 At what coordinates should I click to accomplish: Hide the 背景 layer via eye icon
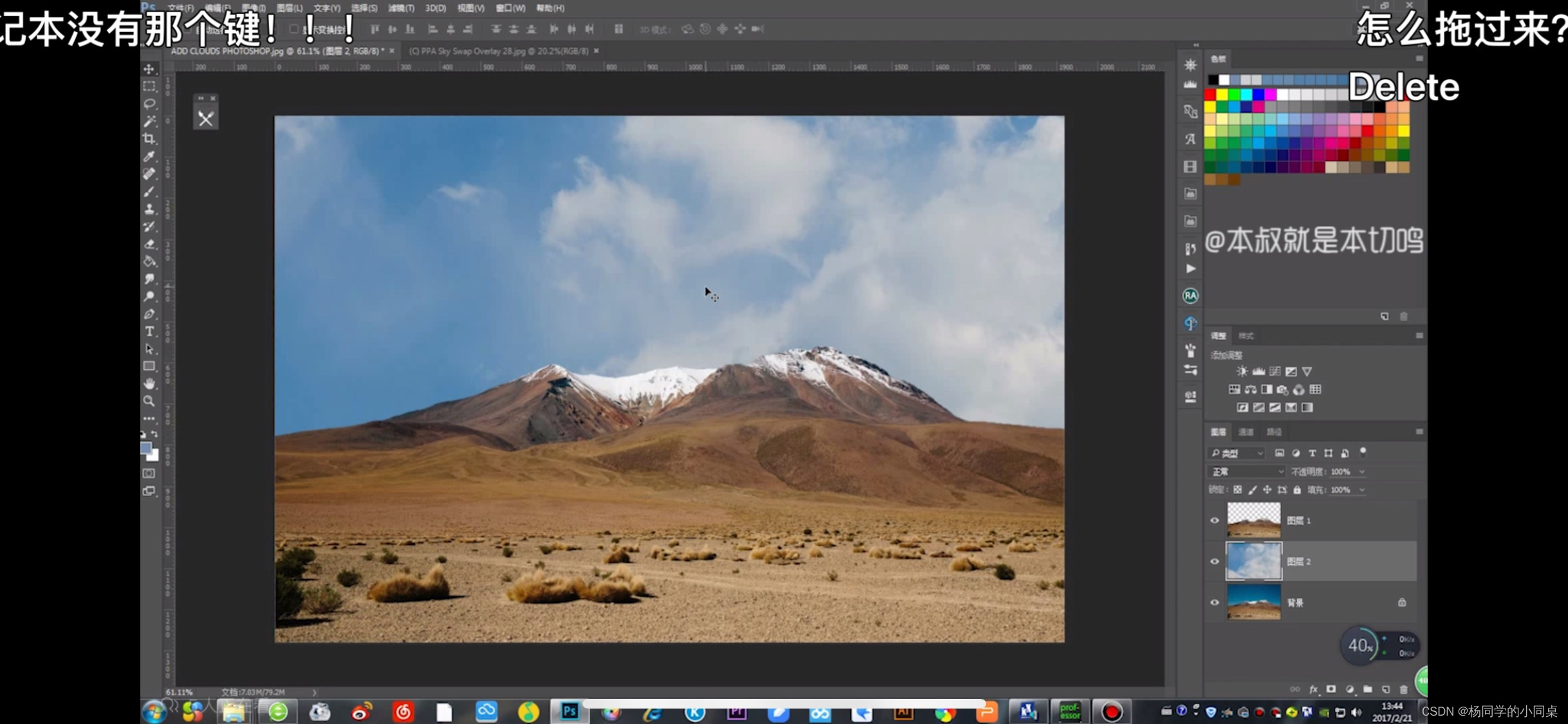(x=1215, y=602)
